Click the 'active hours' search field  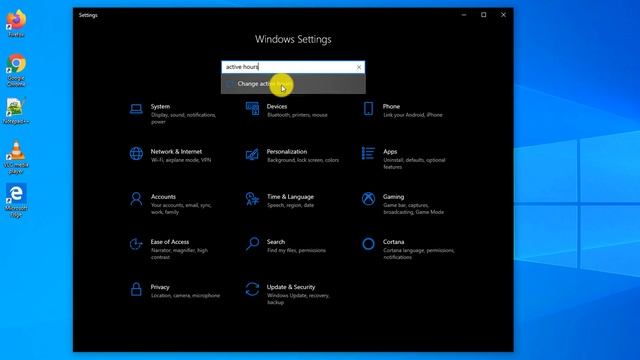point(293,67)
